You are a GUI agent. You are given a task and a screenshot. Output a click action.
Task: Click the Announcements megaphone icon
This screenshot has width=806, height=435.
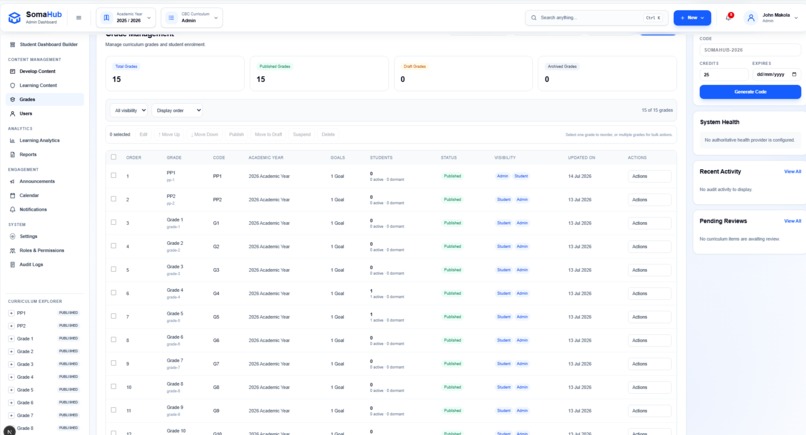pos(13,182)
